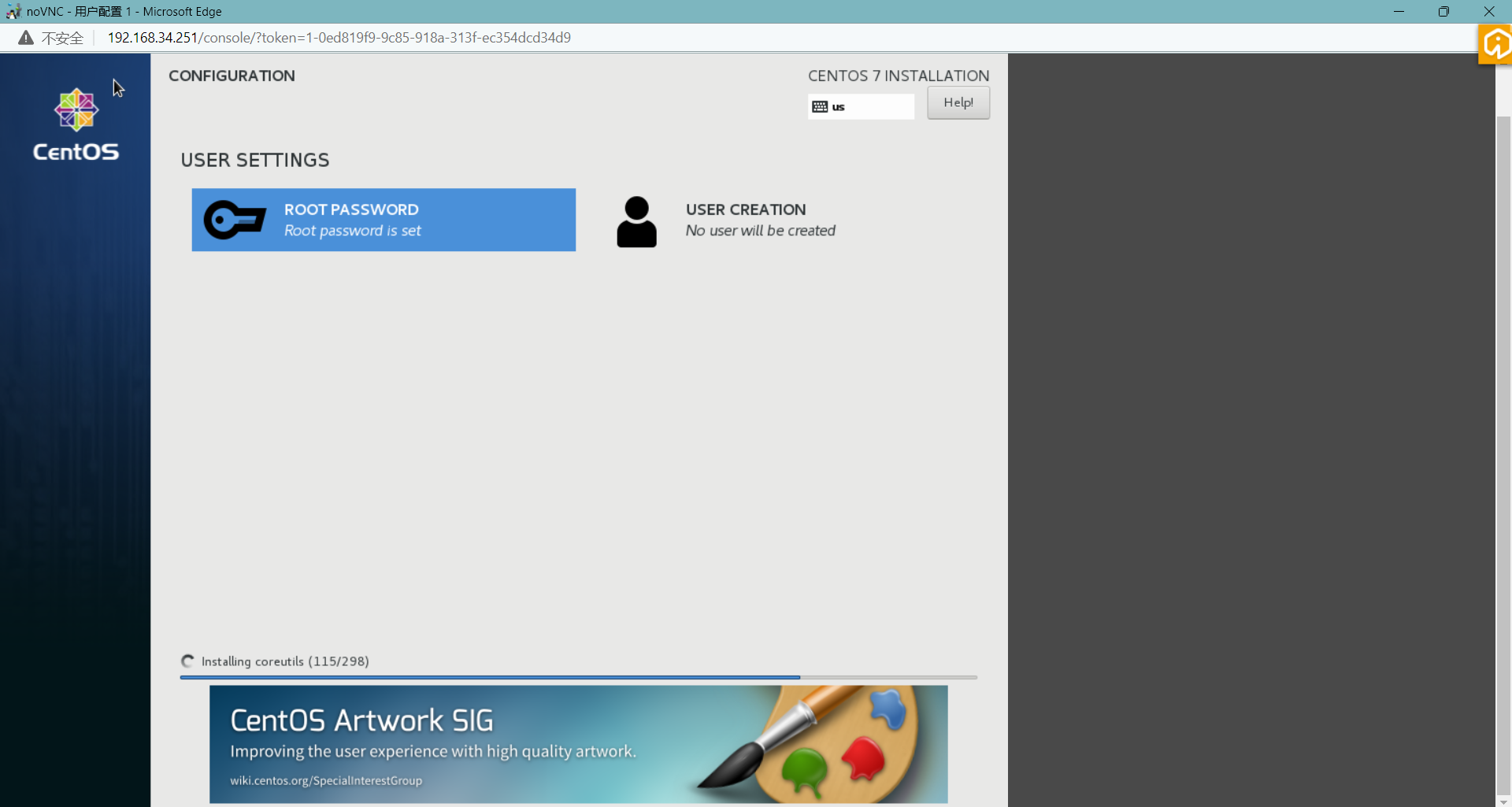Screen dimensions: 1512x807
Task: Minimize the Edge browser window
Action: click(1399, 11)
